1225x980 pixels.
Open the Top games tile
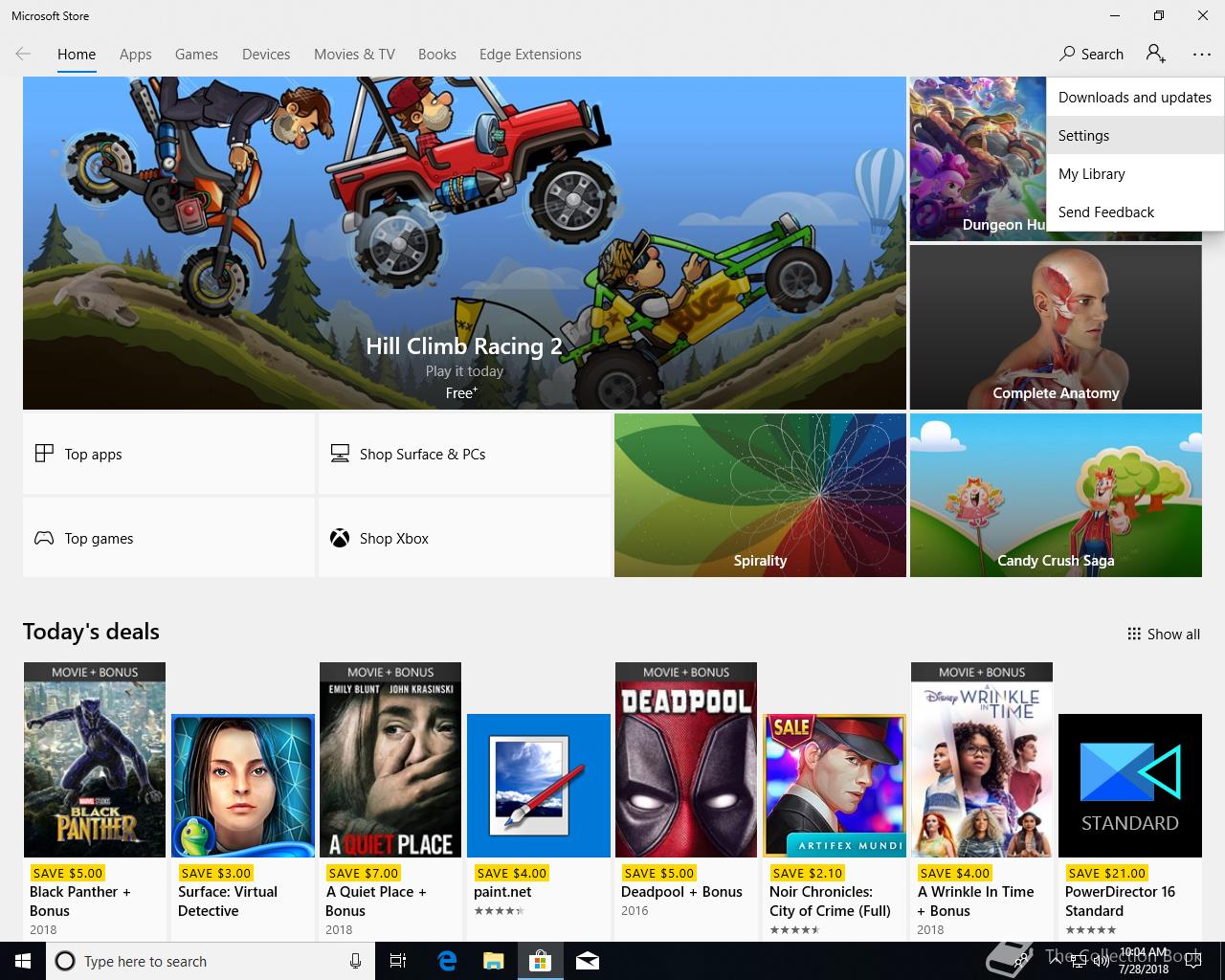[169, 538]
